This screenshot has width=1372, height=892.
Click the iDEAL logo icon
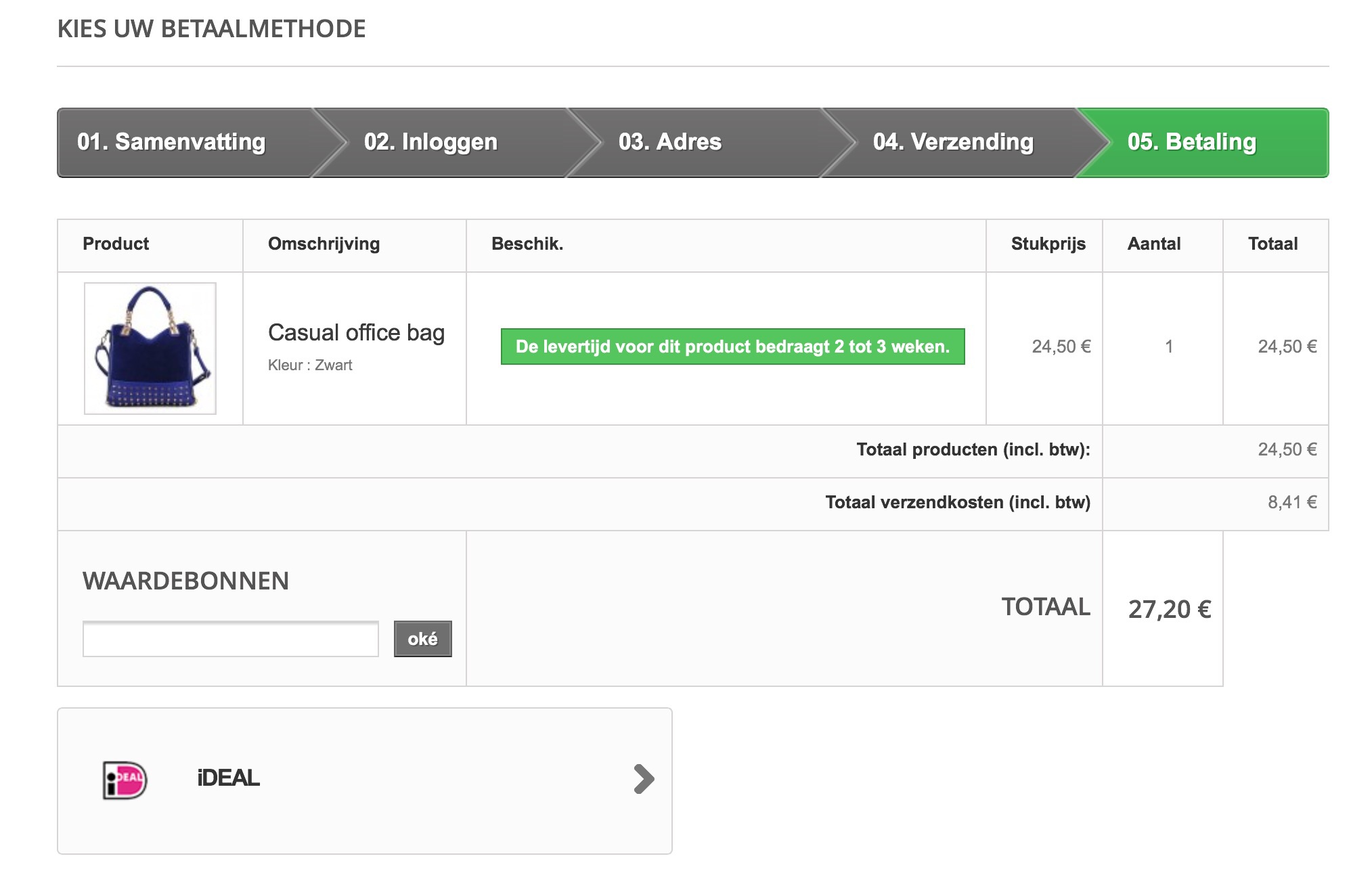tap(125, 780)
